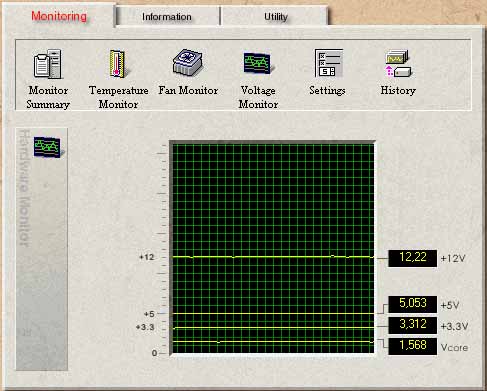Click the Temperature Monitor text label
487x391 pixels.
click(x=118, y=97)
